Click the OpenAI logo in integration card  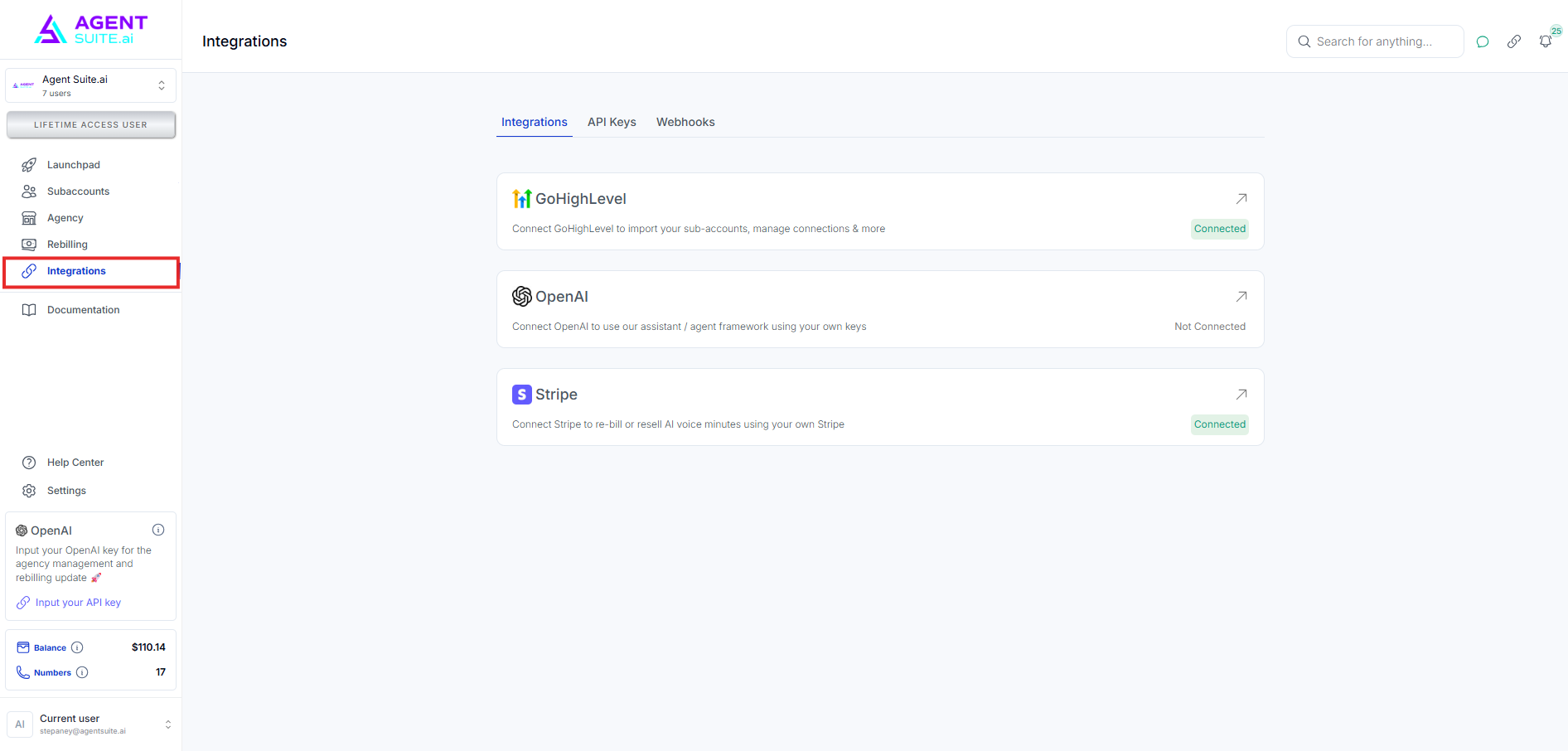[522, 297]
